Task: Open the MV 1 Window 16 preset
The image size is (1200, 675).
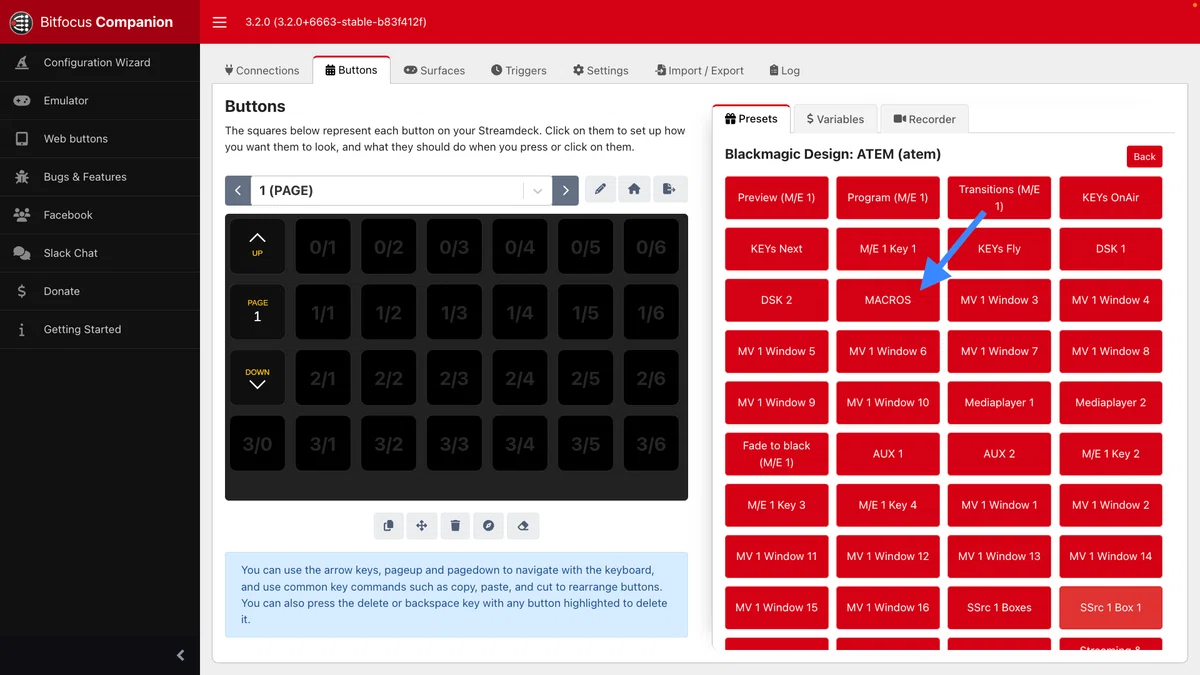Action: coord(888,607)
